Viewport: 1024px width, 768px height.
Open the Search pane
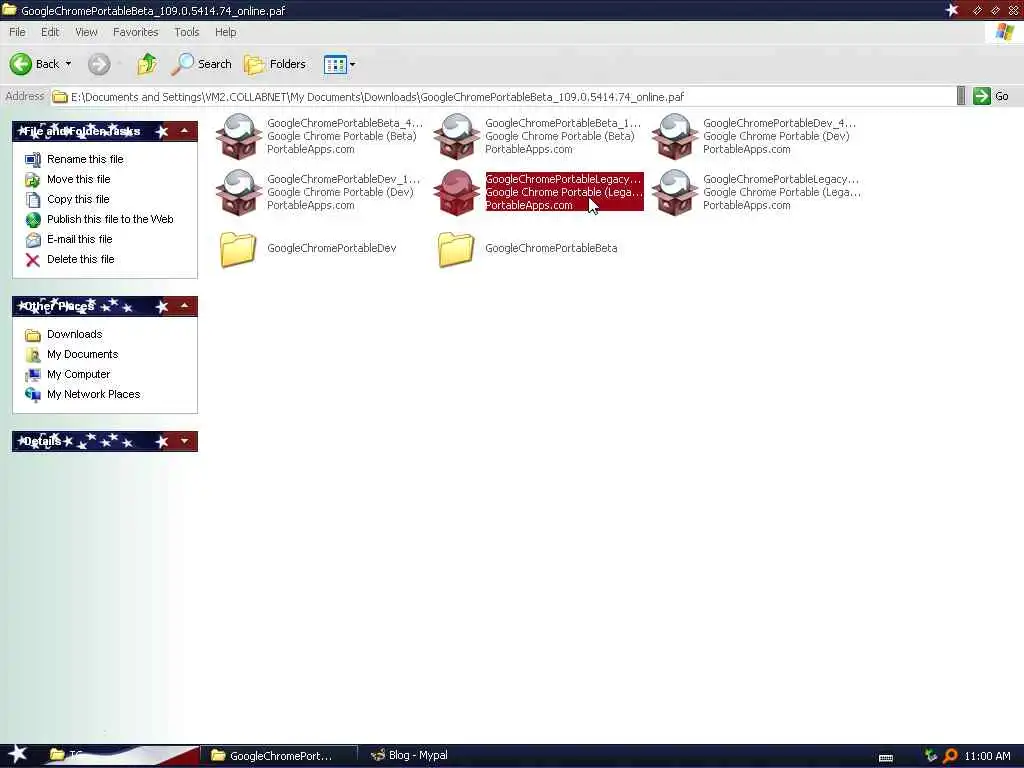(202, 64)
